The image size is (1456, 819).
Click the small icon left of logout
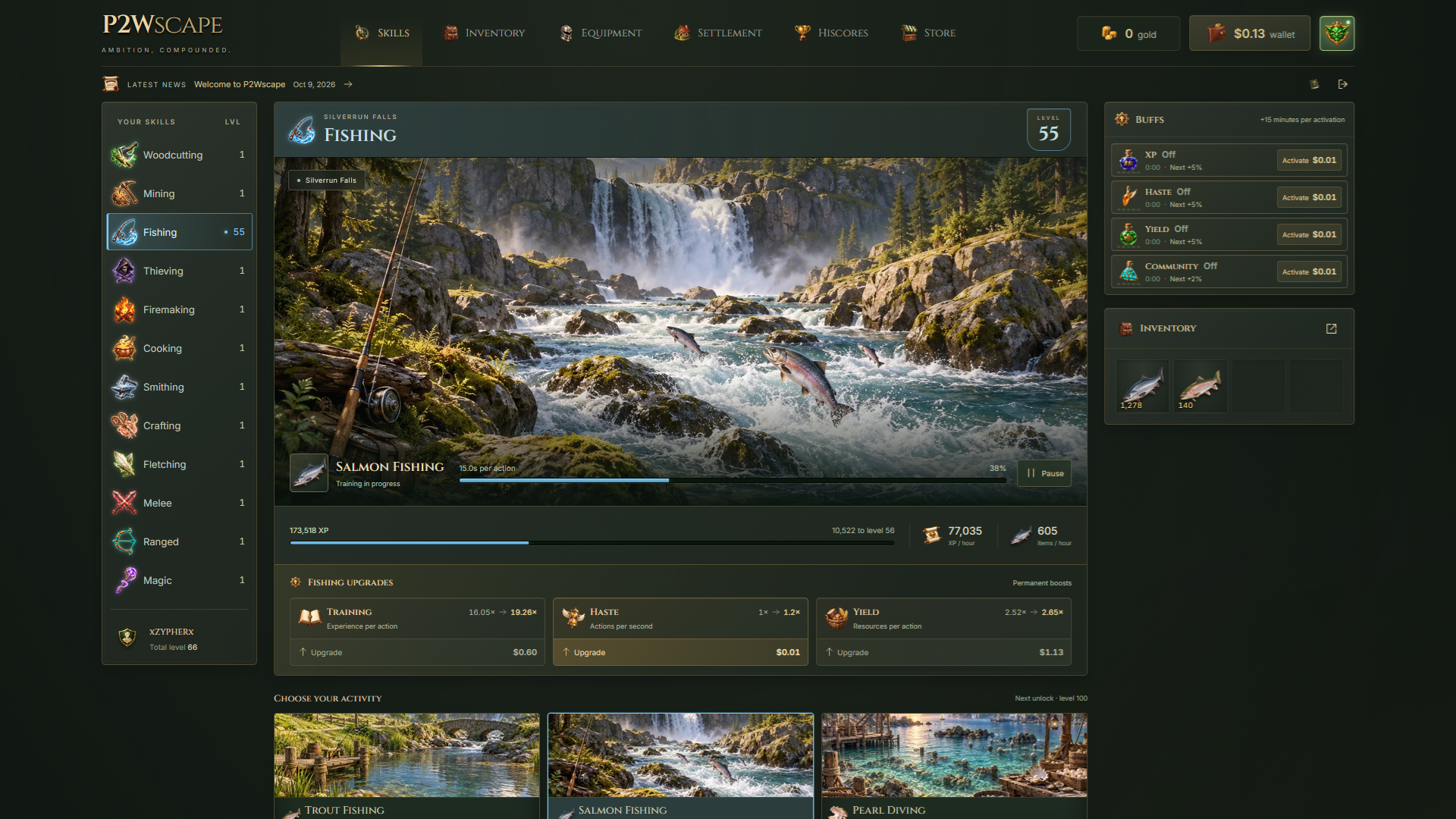coord(1314,84)
